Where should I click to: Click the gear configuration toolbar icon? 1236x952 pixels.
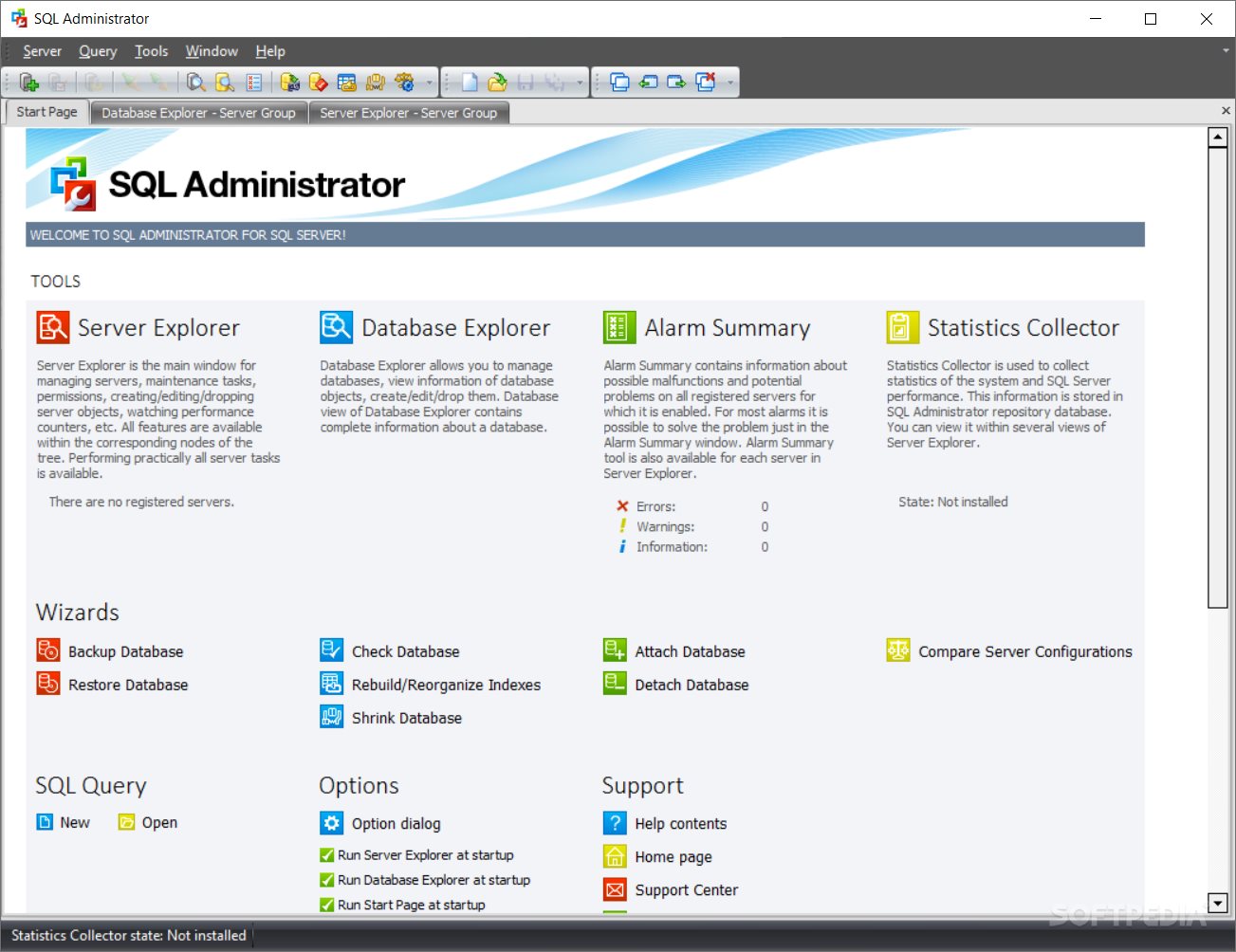(404, 82)
